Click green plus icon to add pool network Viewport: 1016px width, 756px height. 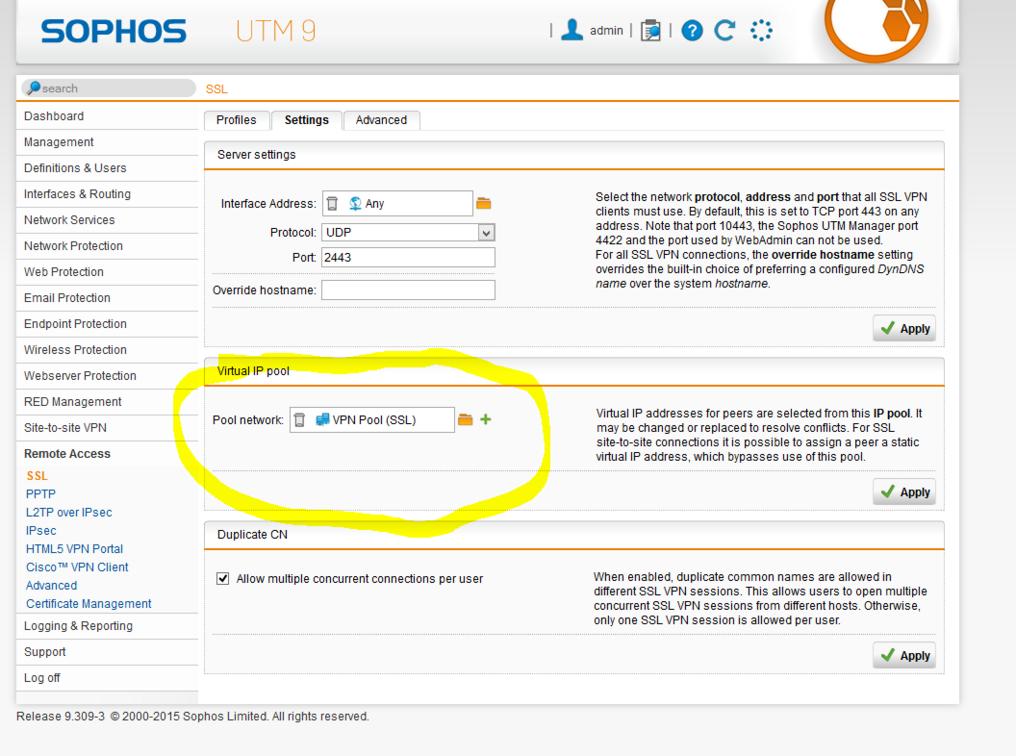click(485, 419)
